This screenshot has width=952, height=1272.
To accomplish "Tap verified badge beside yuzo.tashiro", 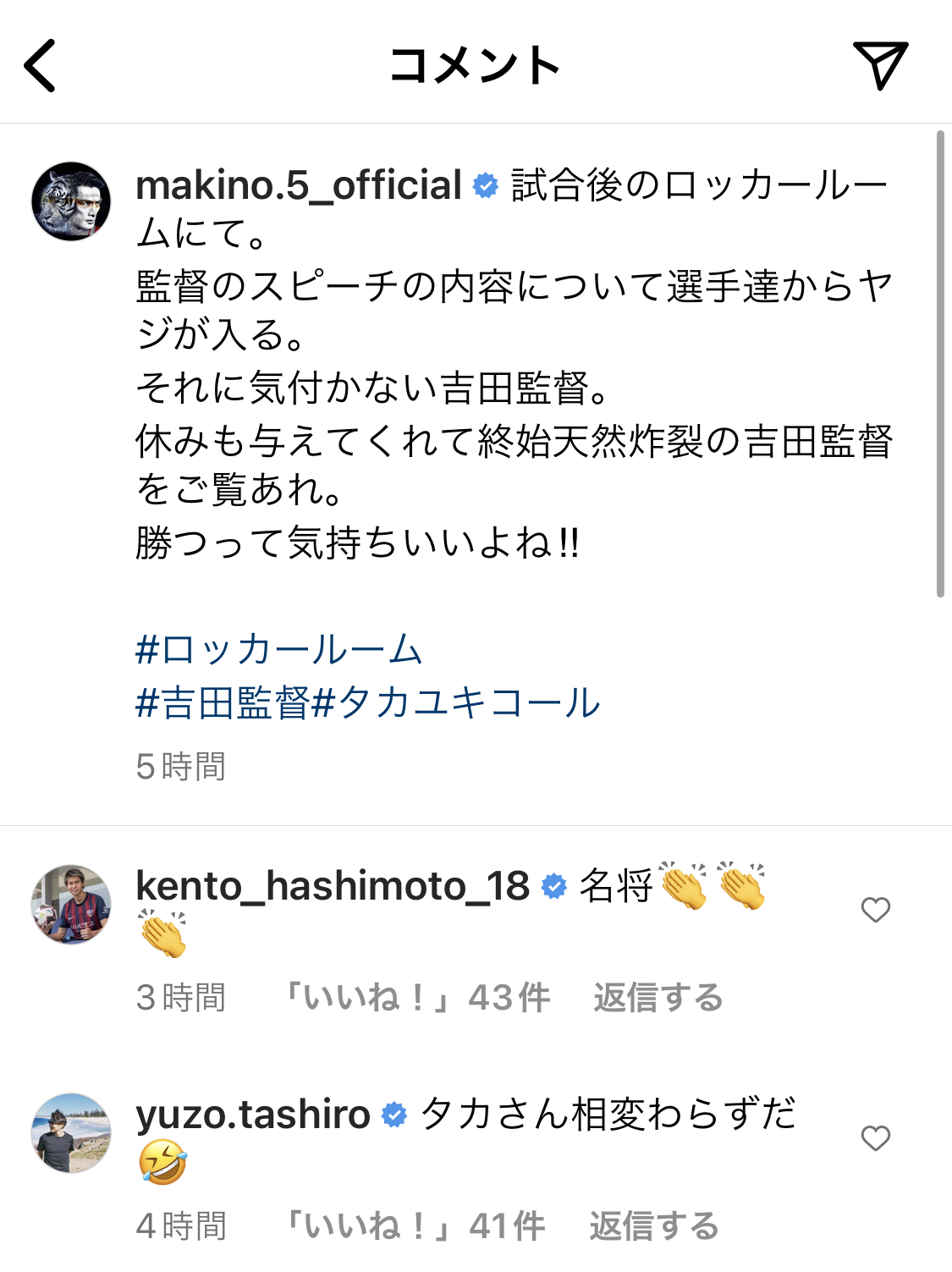I will 394,1115.
